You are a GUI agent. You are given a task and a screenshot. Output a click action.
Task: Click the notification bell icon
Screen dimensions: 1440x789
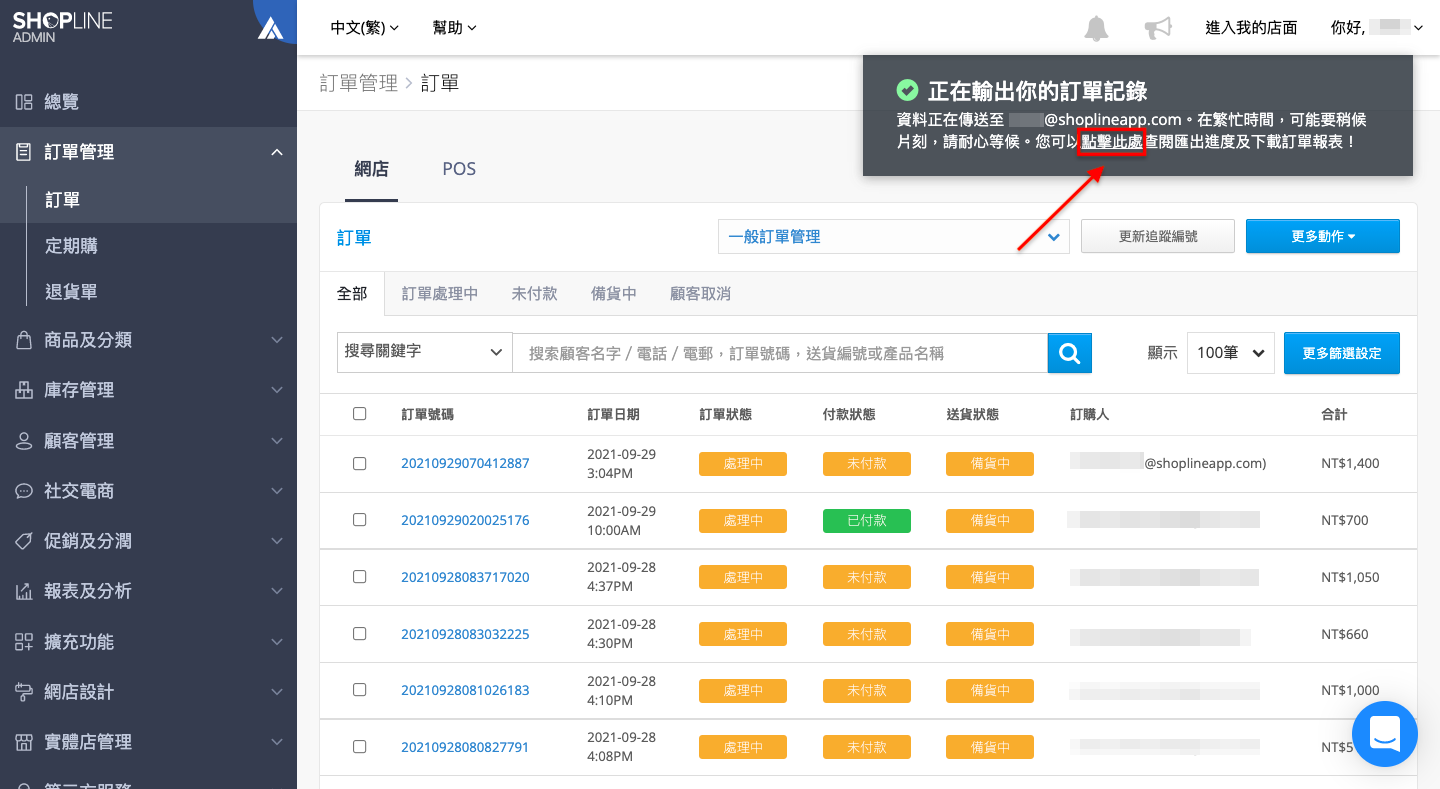pos(1097,28)
